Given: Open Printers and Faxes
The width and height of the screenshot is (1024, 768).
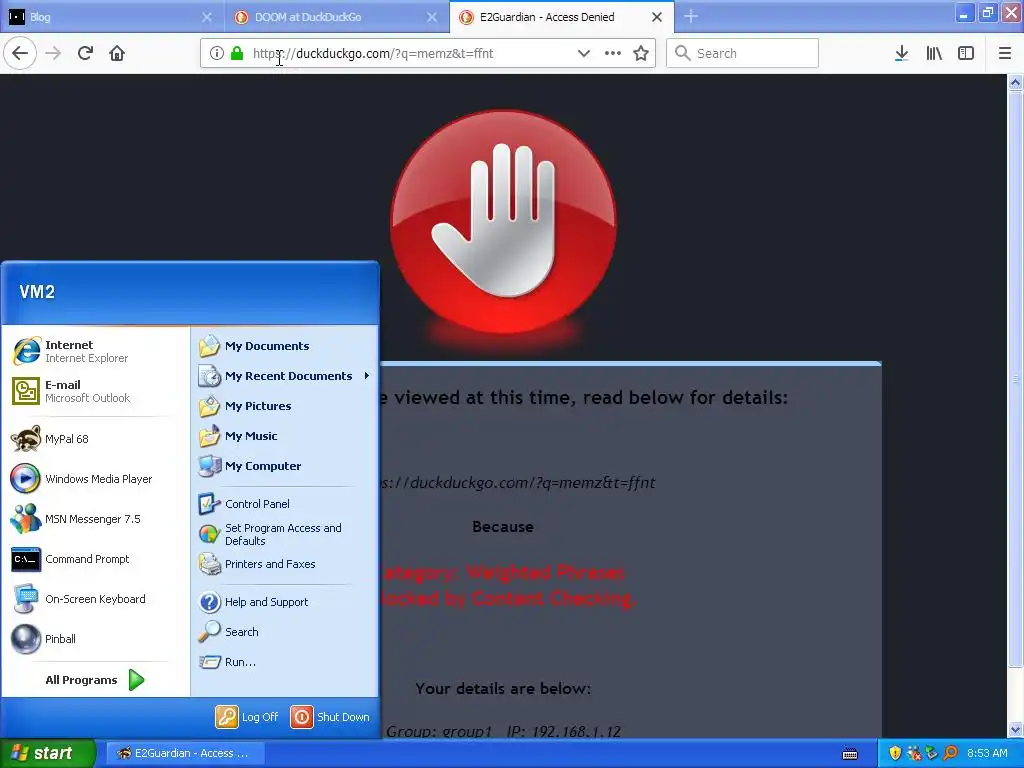Looking at the screenshot, I should (x=284, y=564).
